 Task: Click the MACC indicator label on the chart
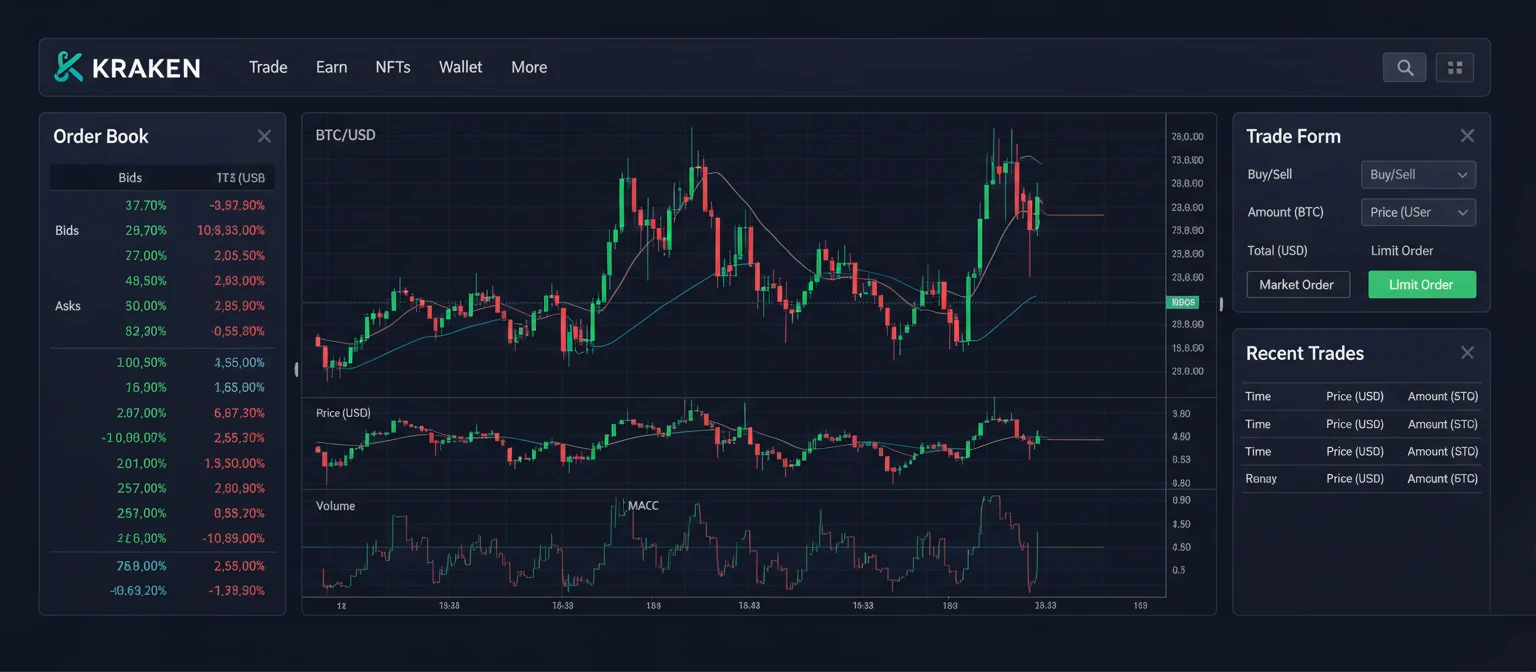tap(641, 505)
